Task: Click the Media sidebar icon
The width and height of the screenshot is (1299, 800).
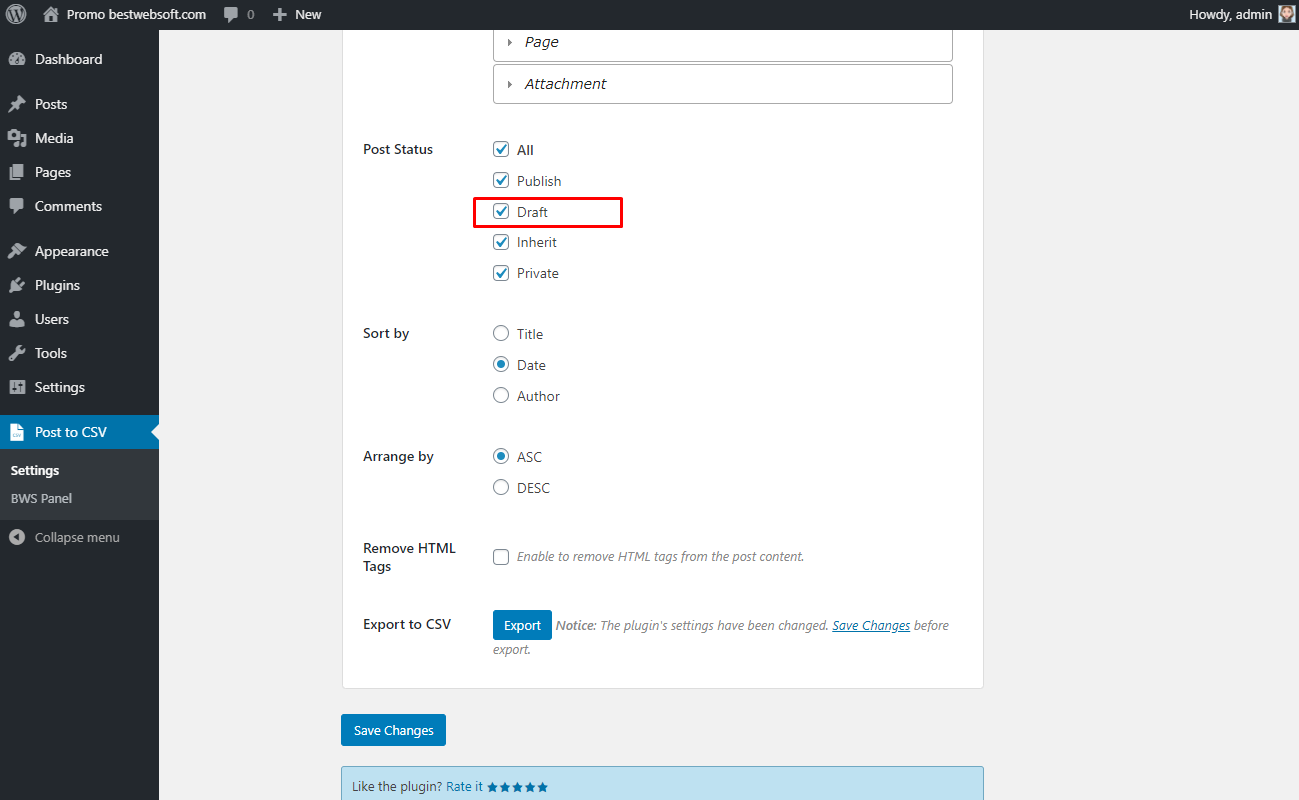Action: 17,138
